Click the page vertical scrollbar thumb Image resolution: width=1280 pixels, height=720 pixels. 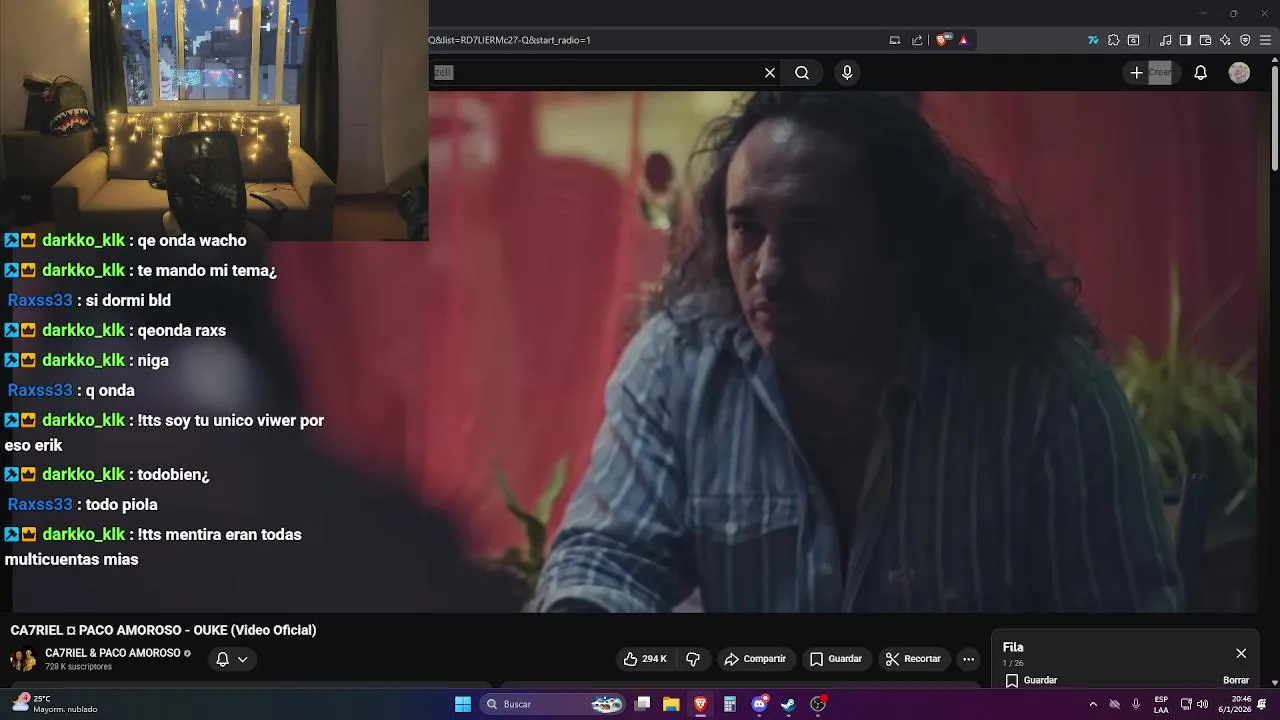[x=1275, y=118]
